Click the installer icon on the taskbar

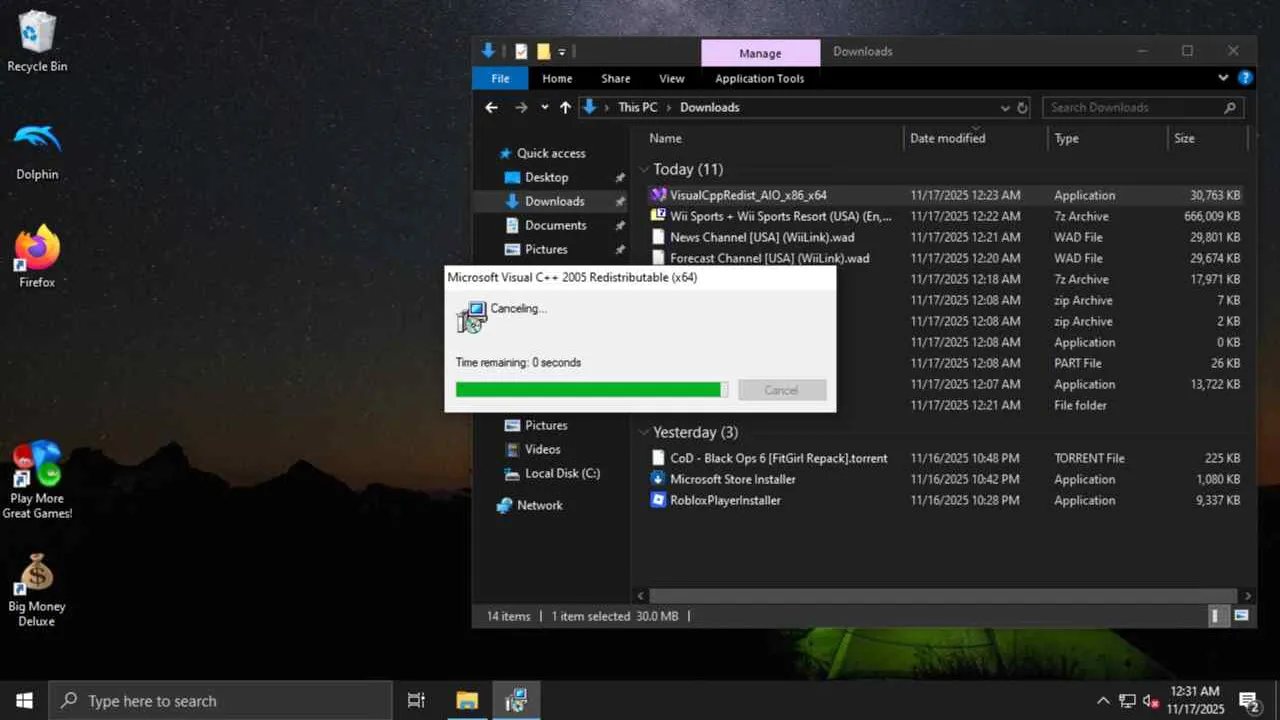[x=516, y=700]
